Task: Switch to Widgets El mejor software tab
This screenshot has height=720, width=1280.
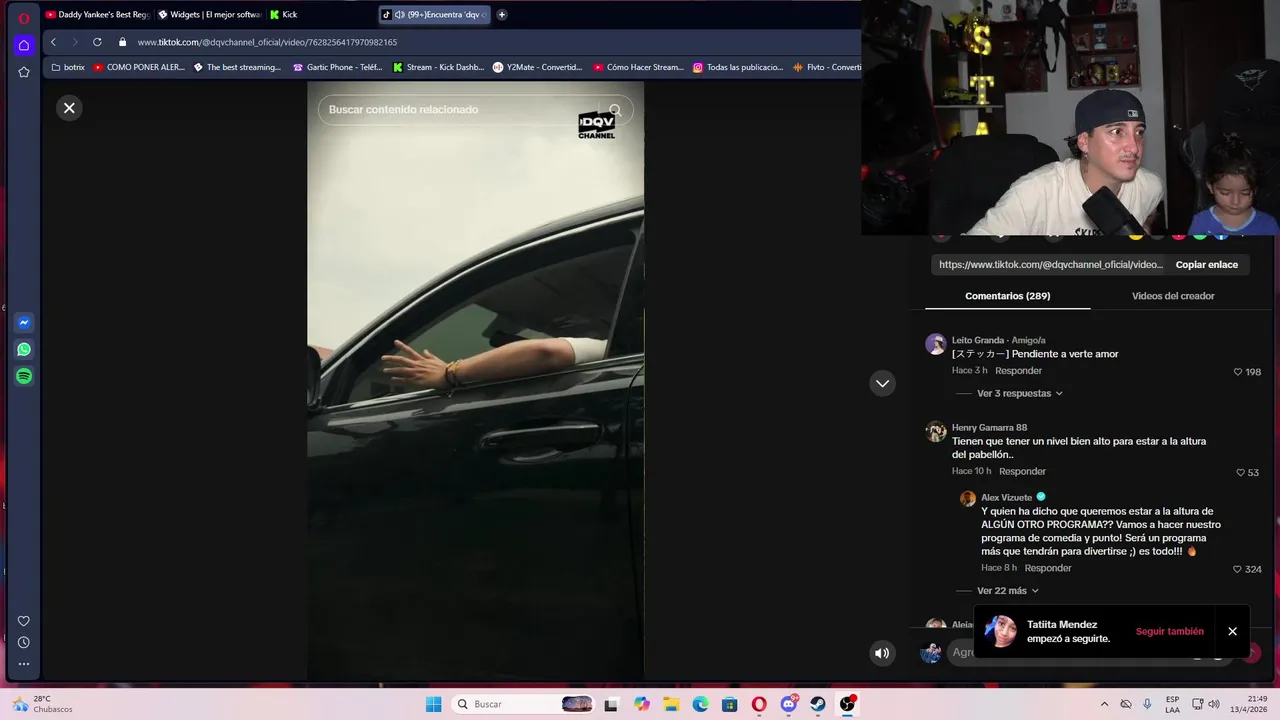Action: 210,15
